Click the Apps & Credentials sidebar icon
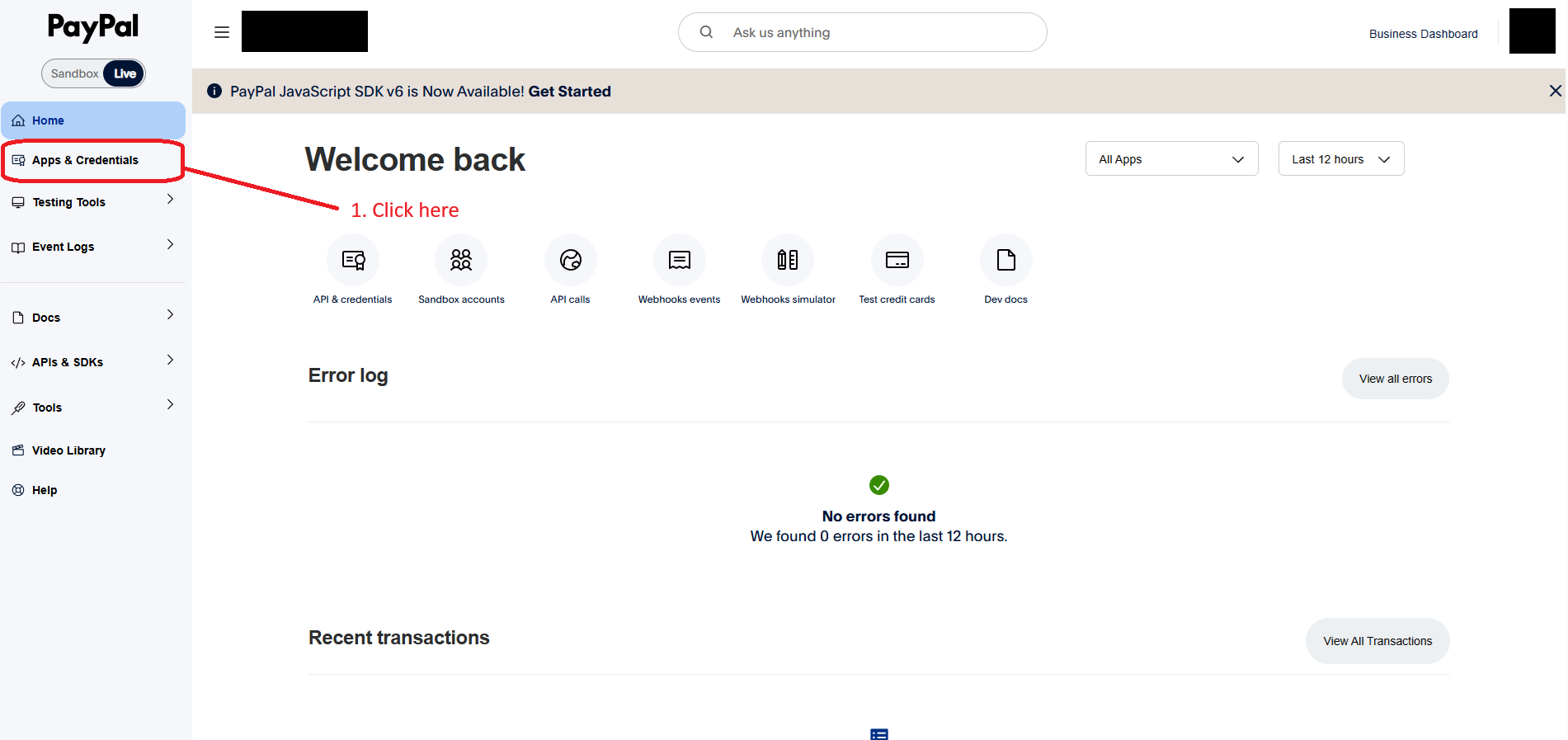This screenshot has height=740, width=1568. pyautogui.click(x=18, y=160)
